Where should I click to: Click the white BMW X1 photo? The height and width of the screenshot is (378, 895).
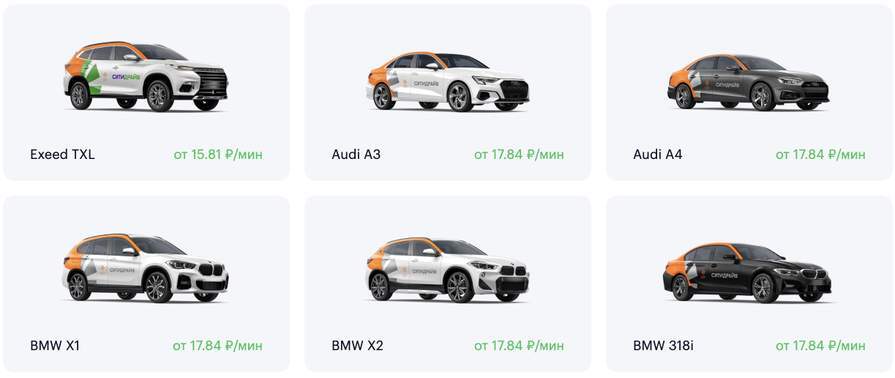tap(146, 267)
